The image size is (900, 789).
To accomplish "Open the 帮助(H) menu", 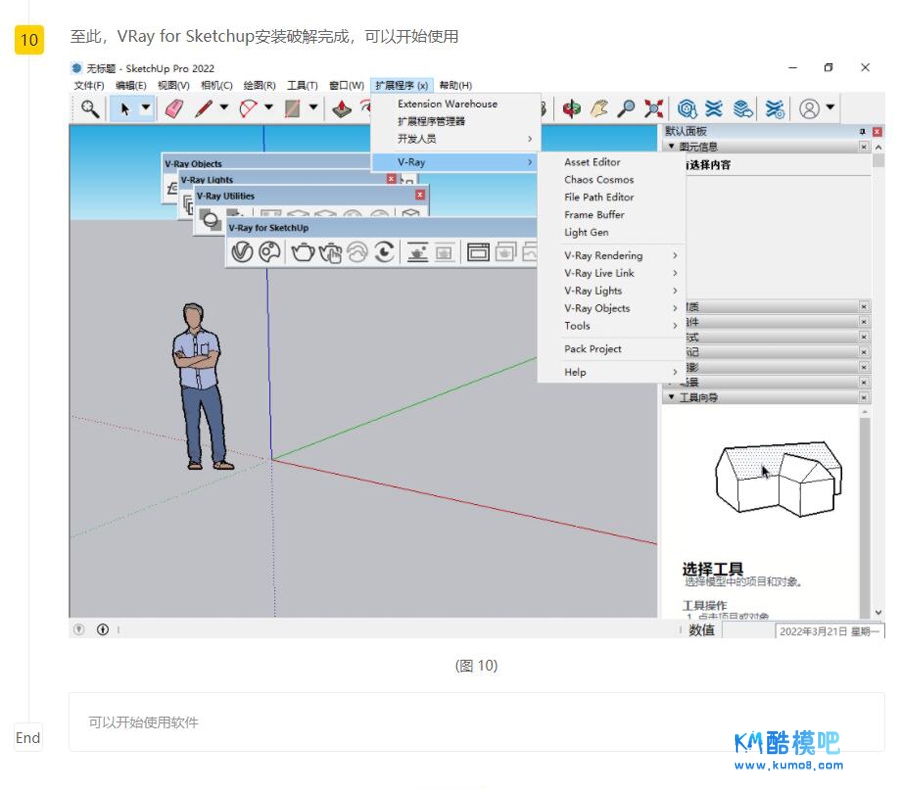I will (455, 85).
